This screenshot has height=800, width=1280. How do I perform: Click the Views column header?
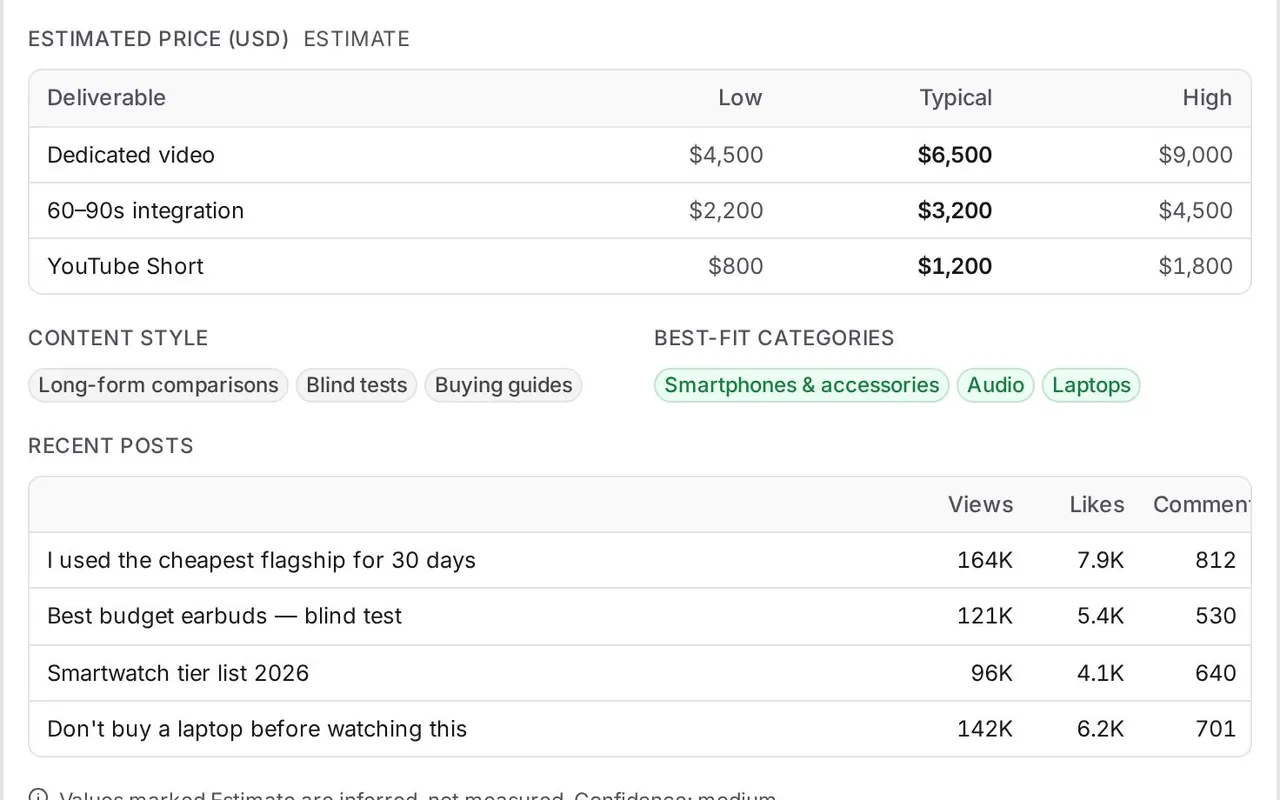980,505
